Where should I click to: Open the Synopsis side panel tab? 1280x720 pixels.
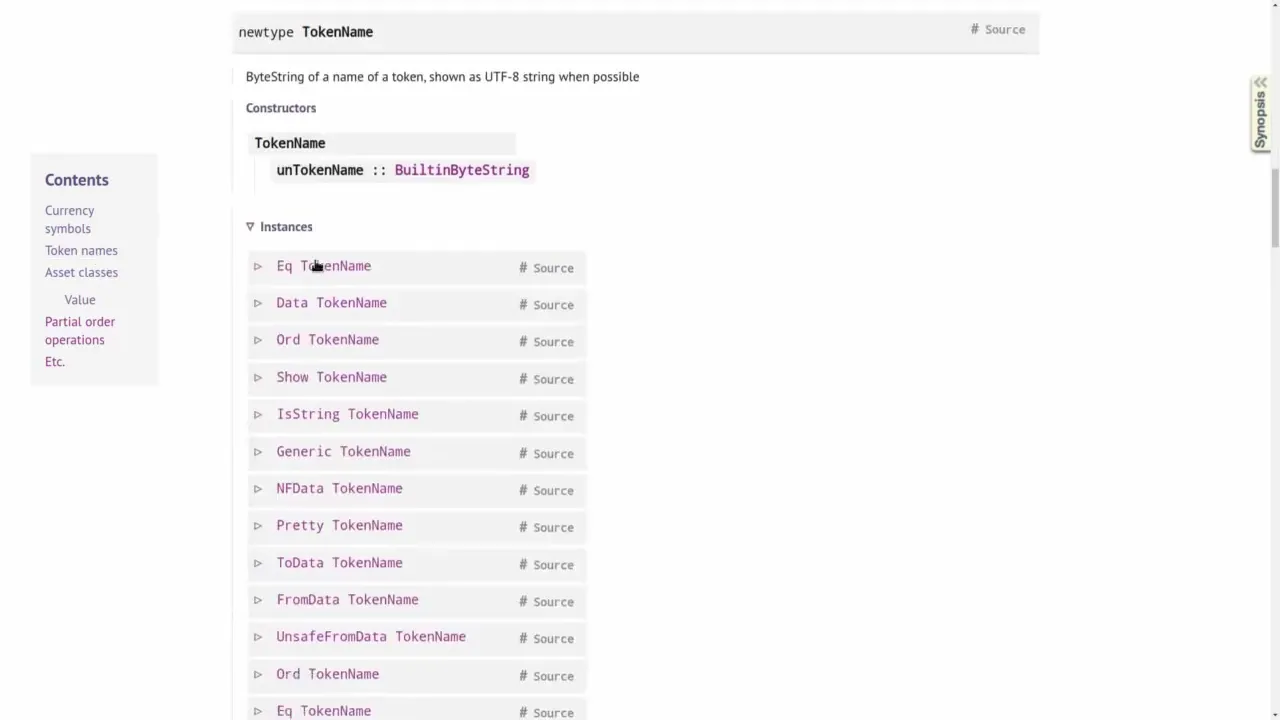(1260, 114)
